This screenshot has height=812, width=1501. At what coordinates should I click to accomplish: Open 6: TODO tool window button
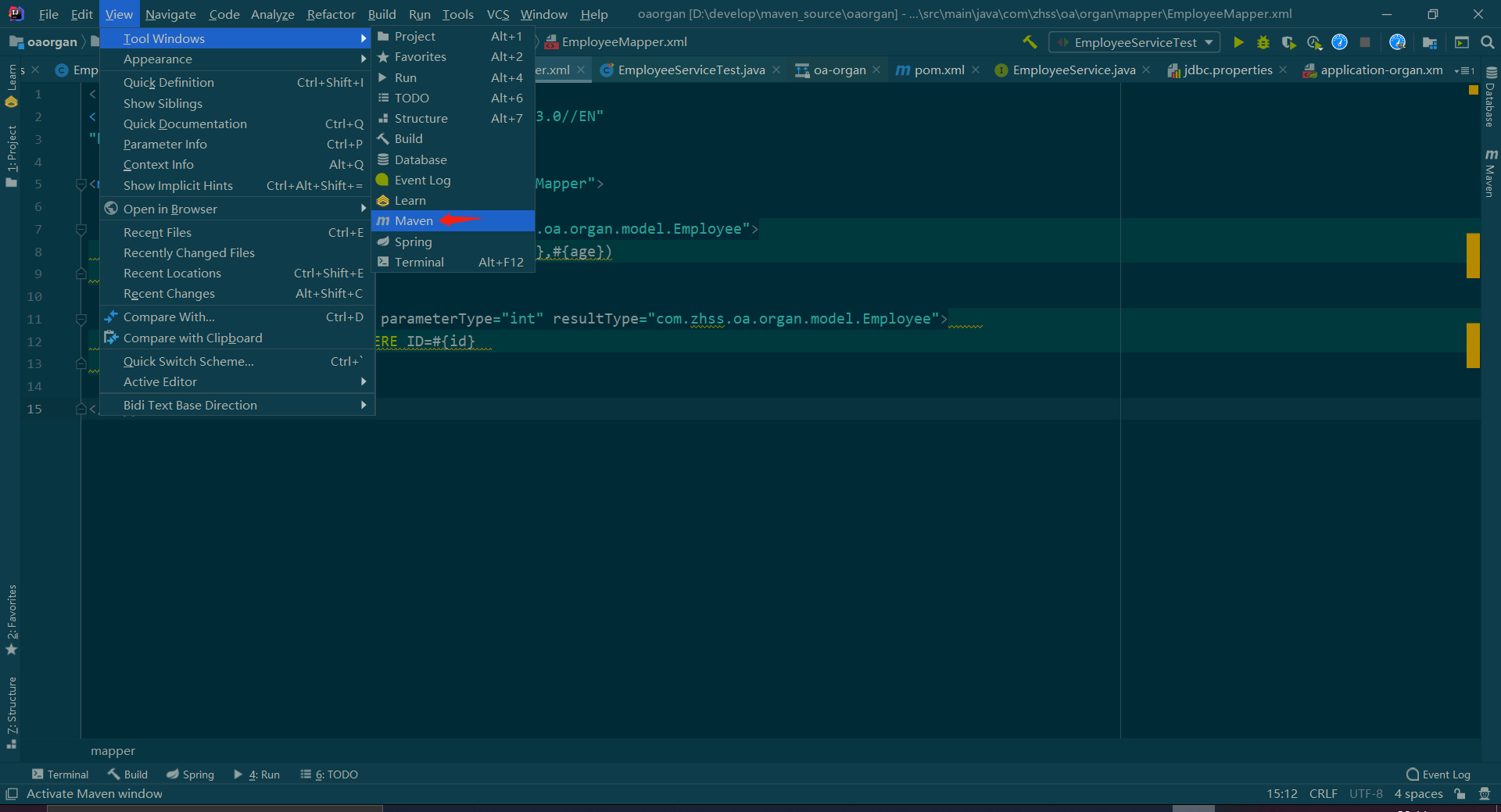coord(329,774)
